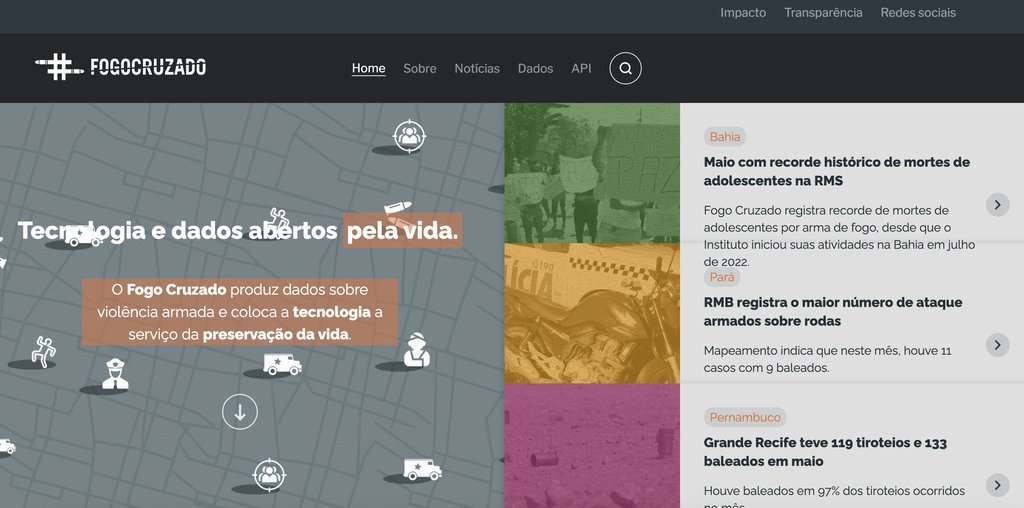Click the pink bullet casings thumbnail
The image size is (1024, 508).
tap(592, 446)
